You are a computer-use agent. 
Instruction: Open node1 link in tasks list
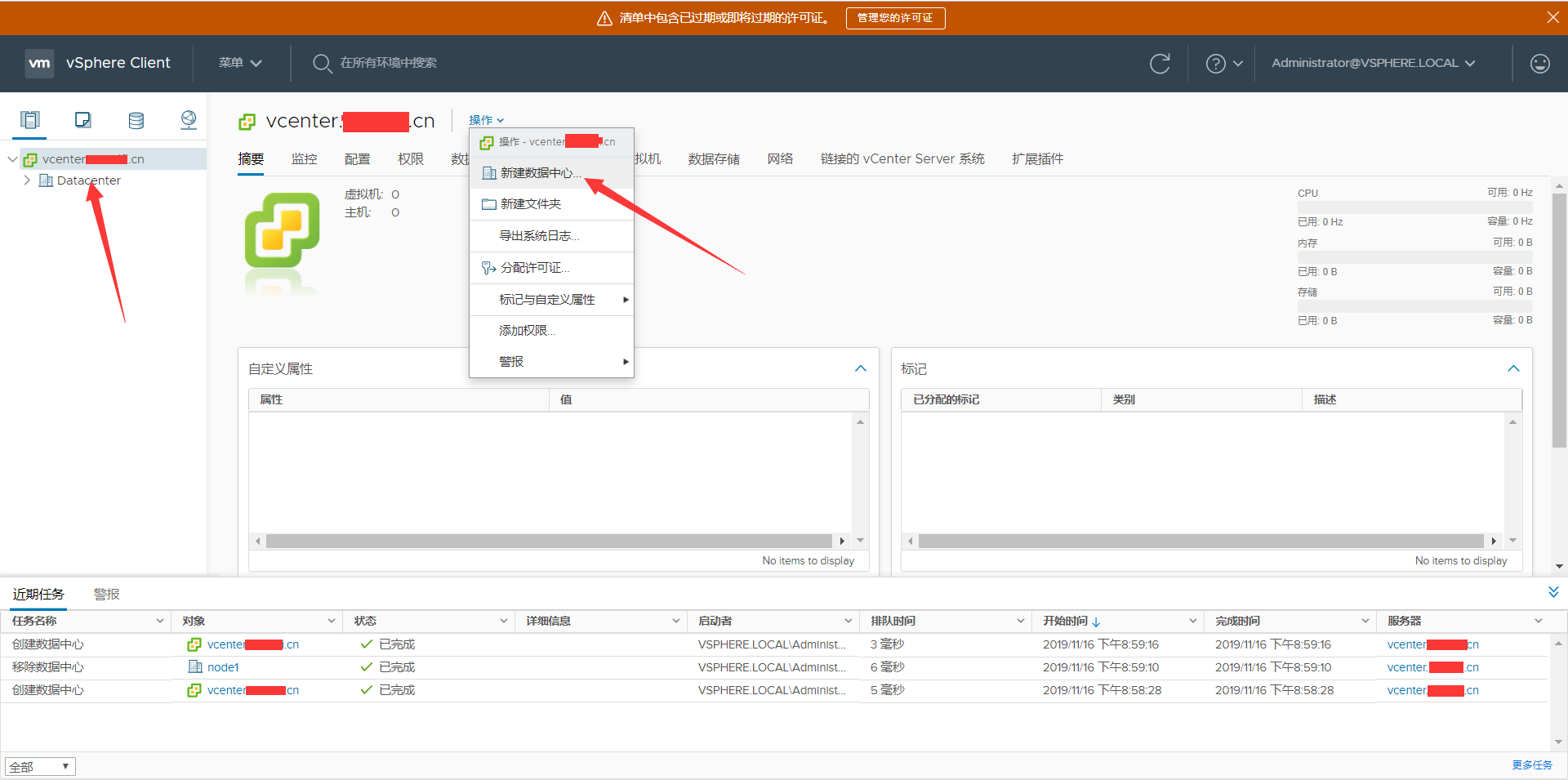[x=223, y=667]
